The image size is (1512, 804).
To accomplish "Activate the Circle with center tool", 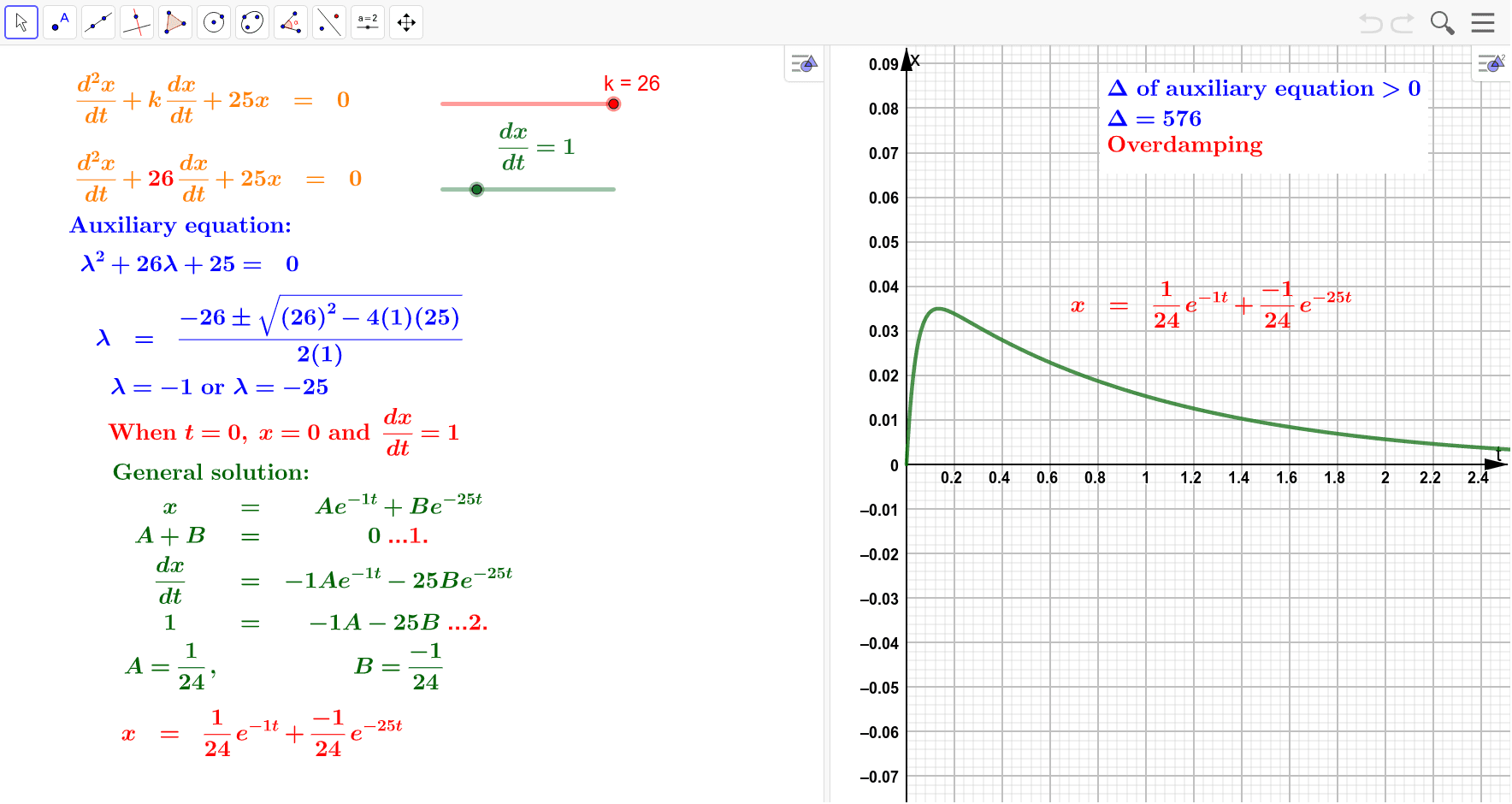I will coord(214,22).
